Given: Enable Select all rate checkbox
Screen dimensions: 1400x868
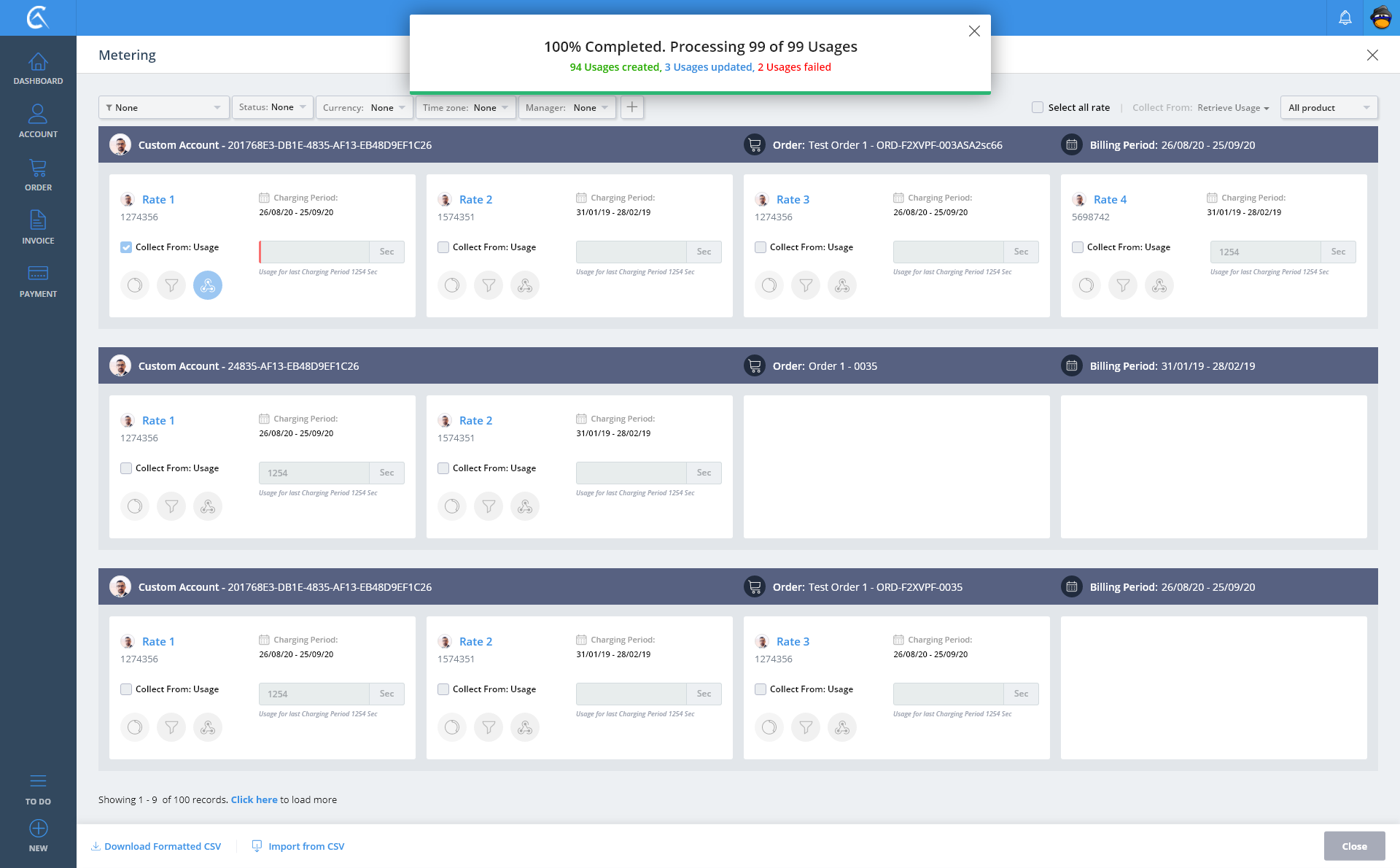Looking at the screenshot, I should tap(1038, 107).
